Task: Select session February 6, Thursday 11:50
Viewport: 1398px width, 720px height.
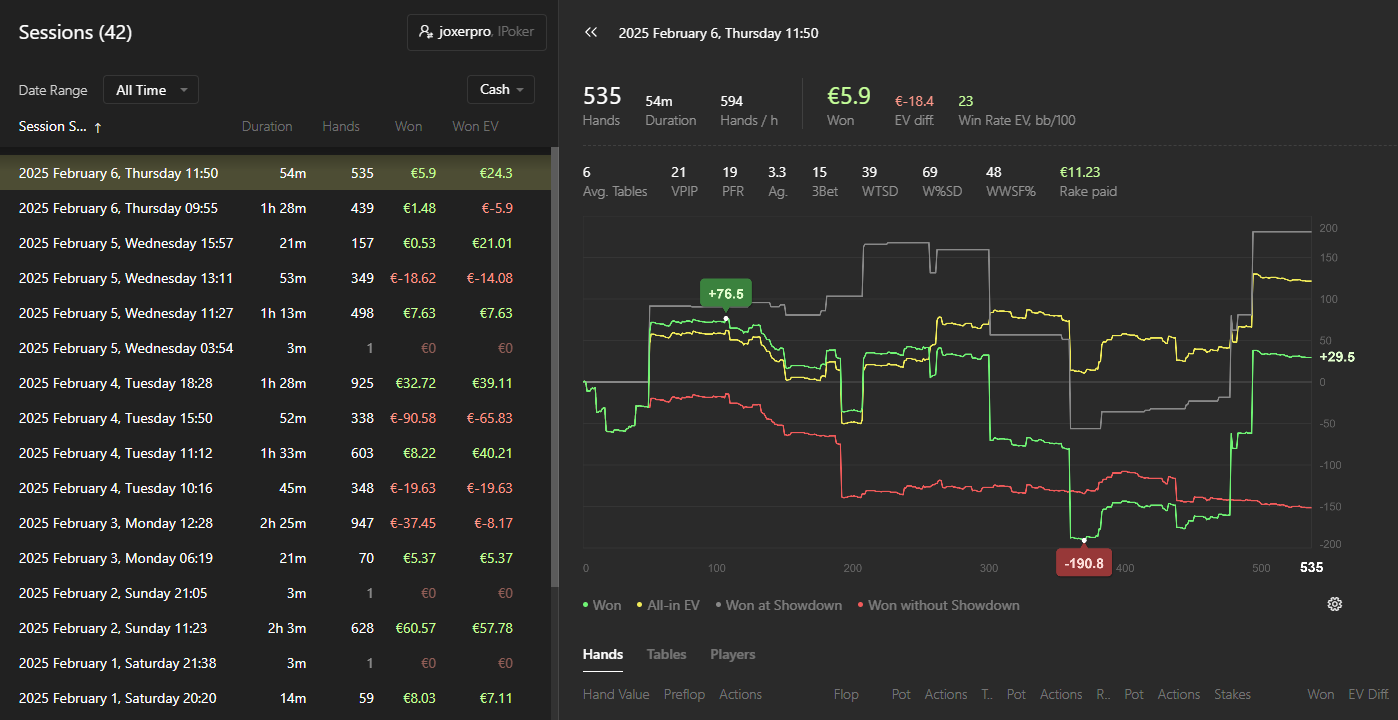Action: tap(275, 173)
